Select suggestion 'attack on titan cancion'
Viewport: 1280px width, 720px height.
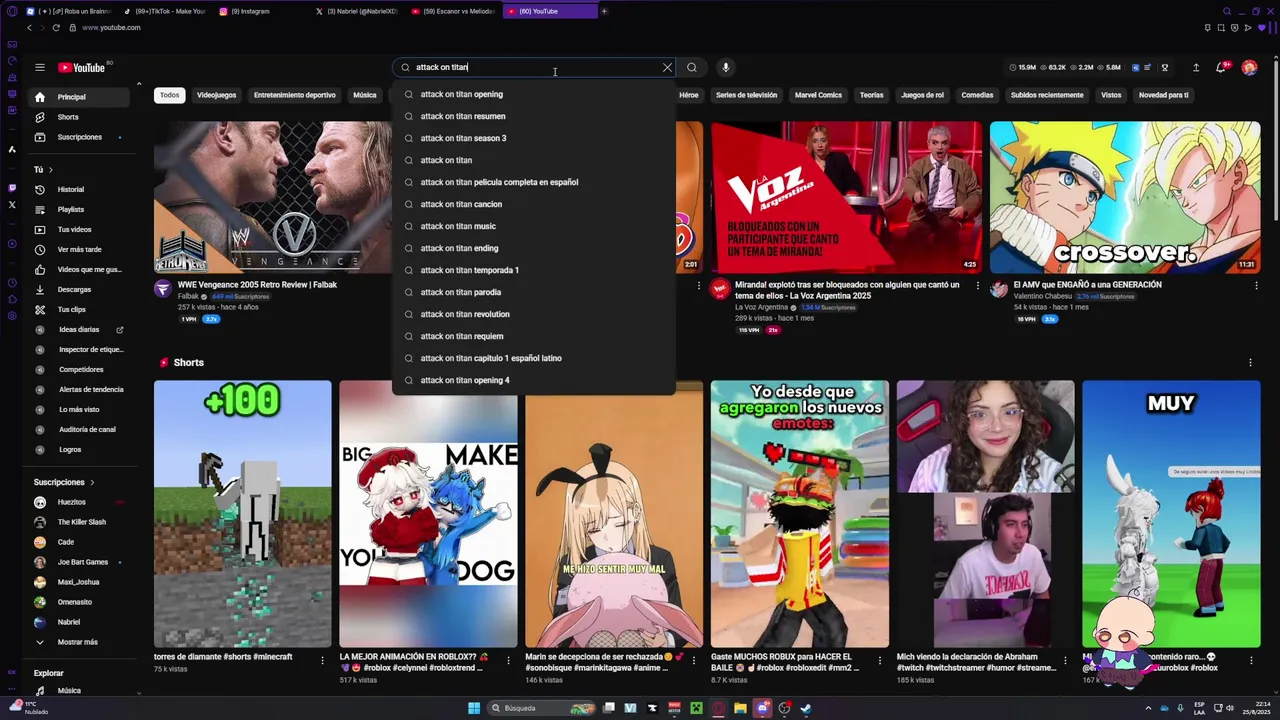point(534,204)
